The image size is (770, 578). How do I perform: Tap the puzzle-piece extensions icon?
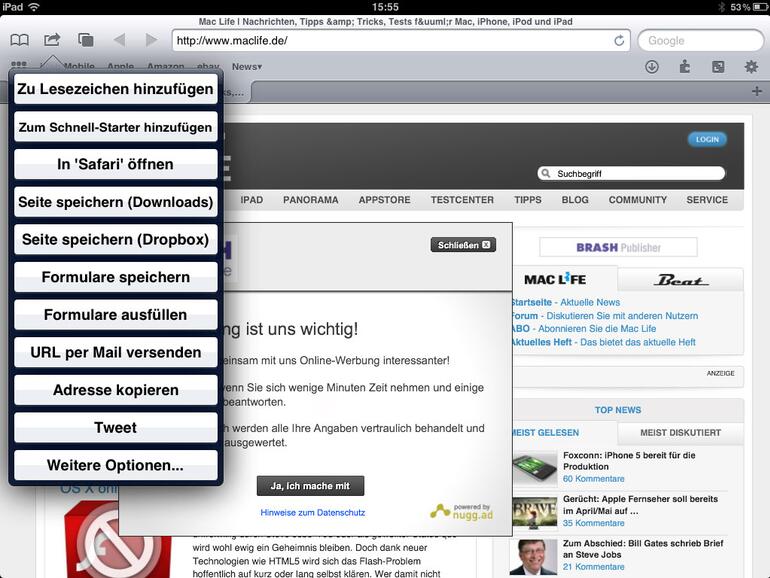coord(685,66)
